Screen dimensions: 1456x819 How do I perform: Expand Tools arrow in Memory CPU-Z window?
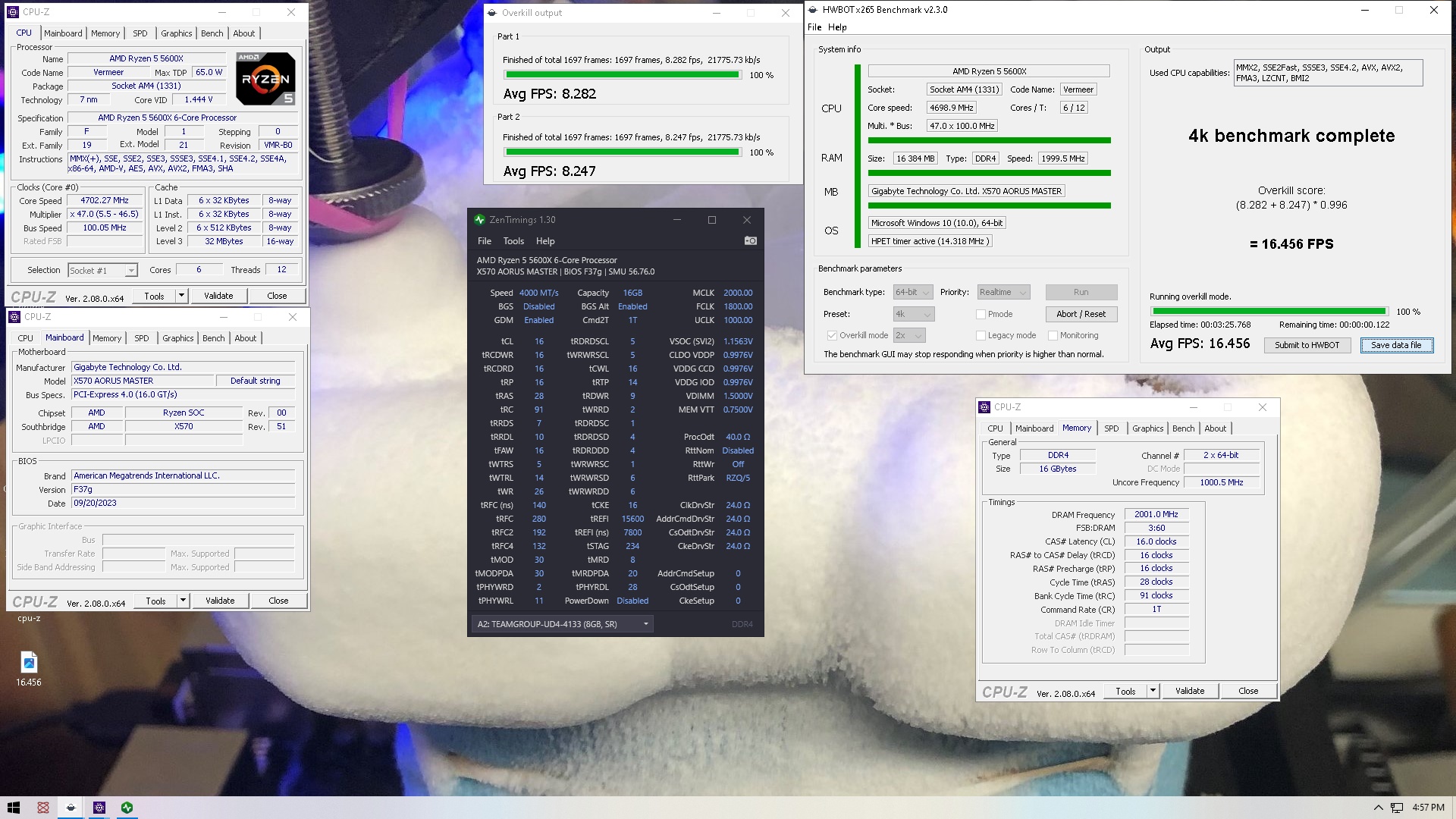point(1153,691)
